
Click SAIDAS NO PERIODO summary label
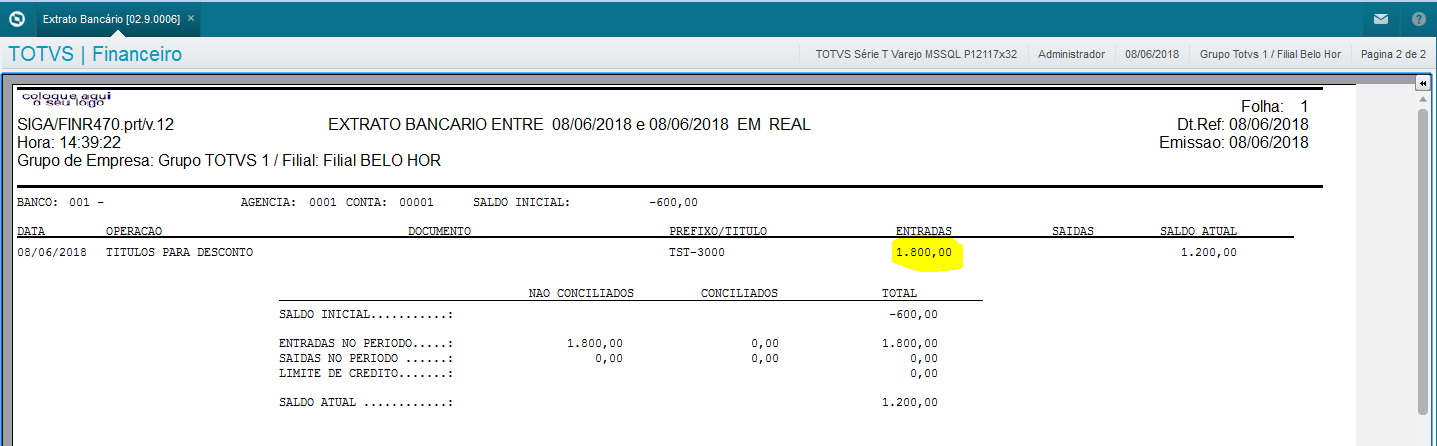coord(366,358)
